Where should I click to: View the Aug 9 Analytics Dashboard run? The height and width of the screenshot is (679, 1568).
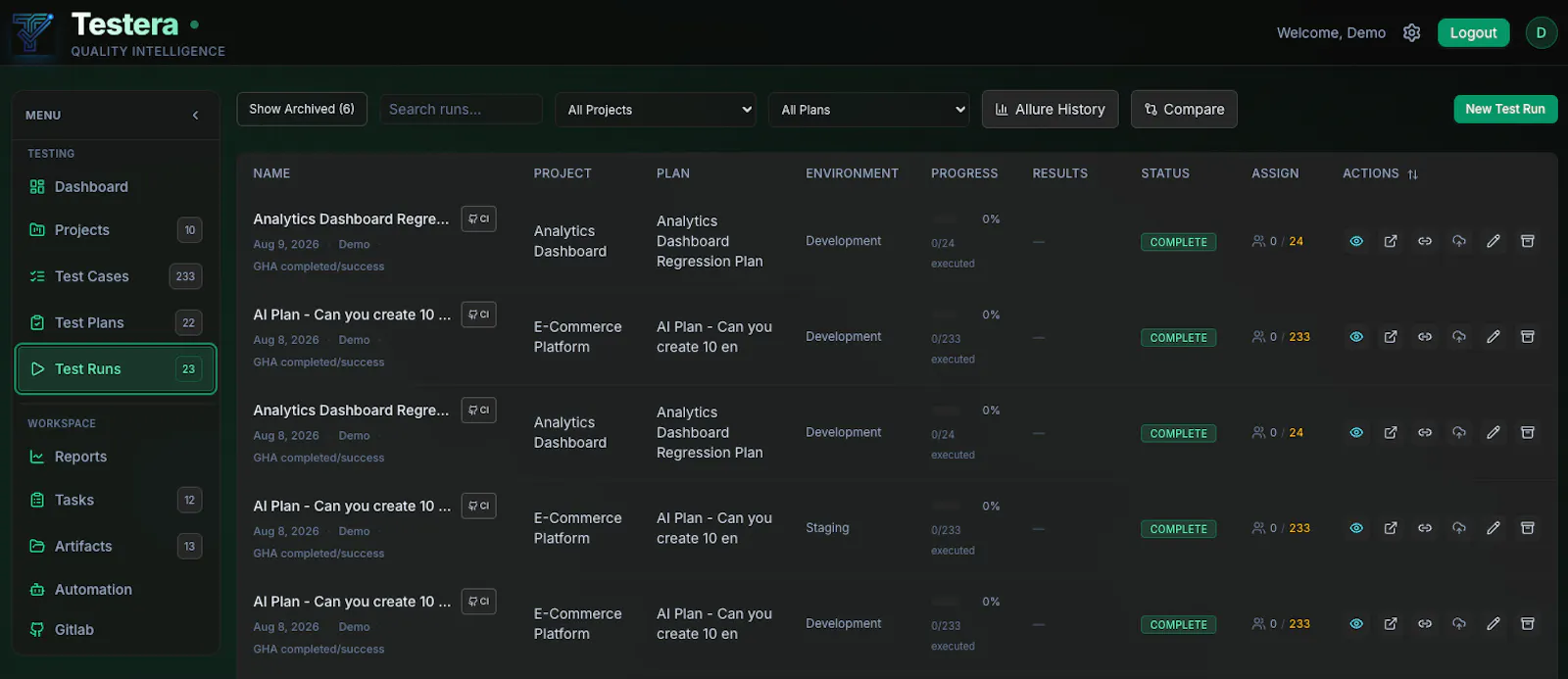pos(1356,241)
